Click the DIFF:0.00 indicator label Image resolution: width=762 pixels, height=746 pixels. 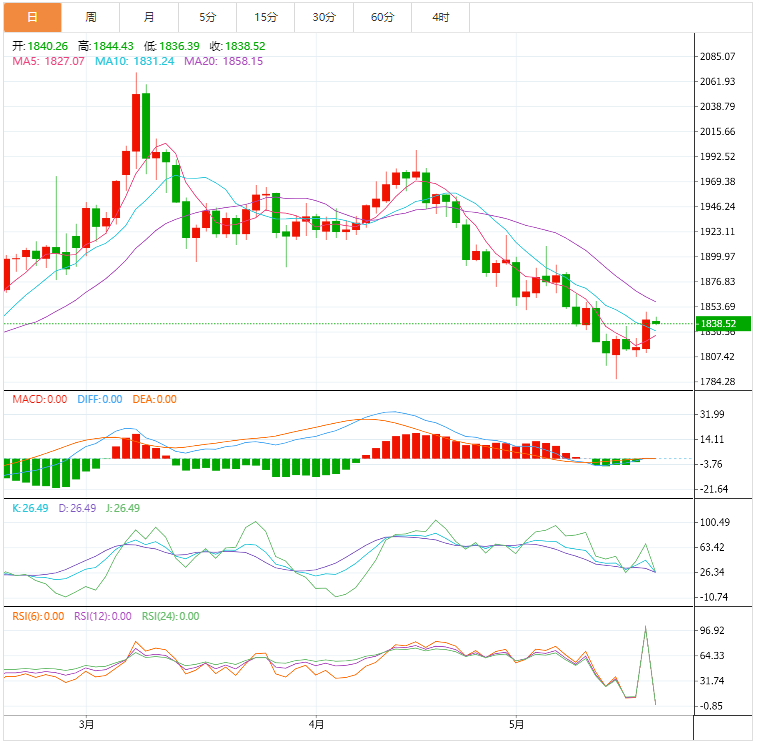coord(100,399)
